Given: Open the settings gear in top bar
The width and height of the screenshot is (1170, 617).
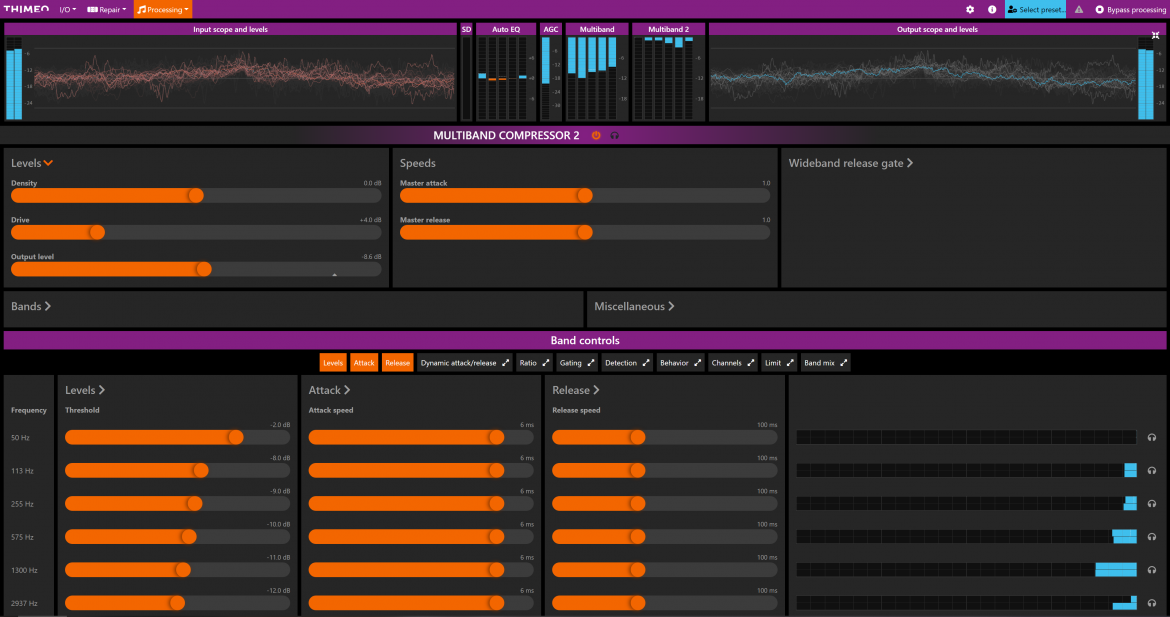Looking at the screenshot, I should coord(969,9).
